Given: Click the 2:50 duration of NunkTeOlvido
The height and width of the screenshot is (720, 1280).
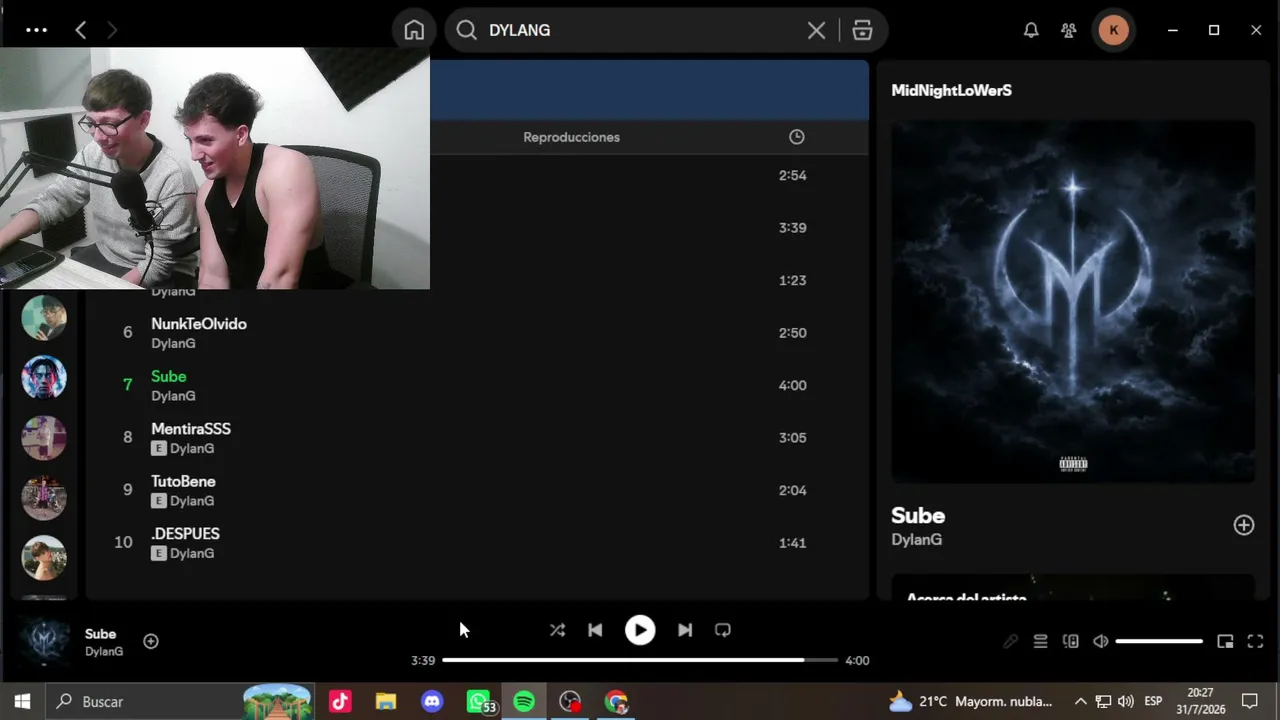Looking at the screenshot, I should tap(792, 333).
